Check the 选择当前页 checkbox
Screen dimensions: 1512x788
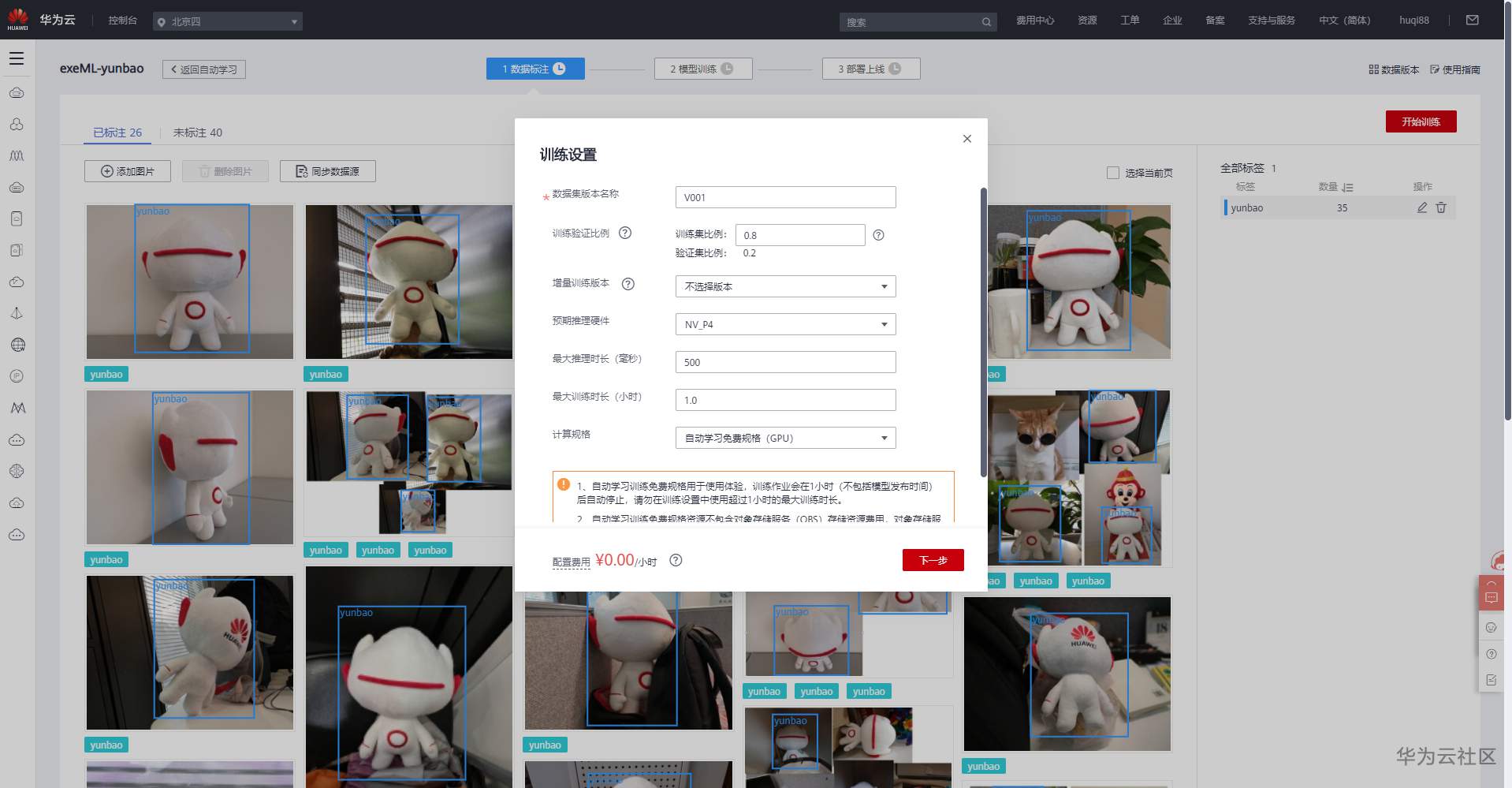(1112, 173)
